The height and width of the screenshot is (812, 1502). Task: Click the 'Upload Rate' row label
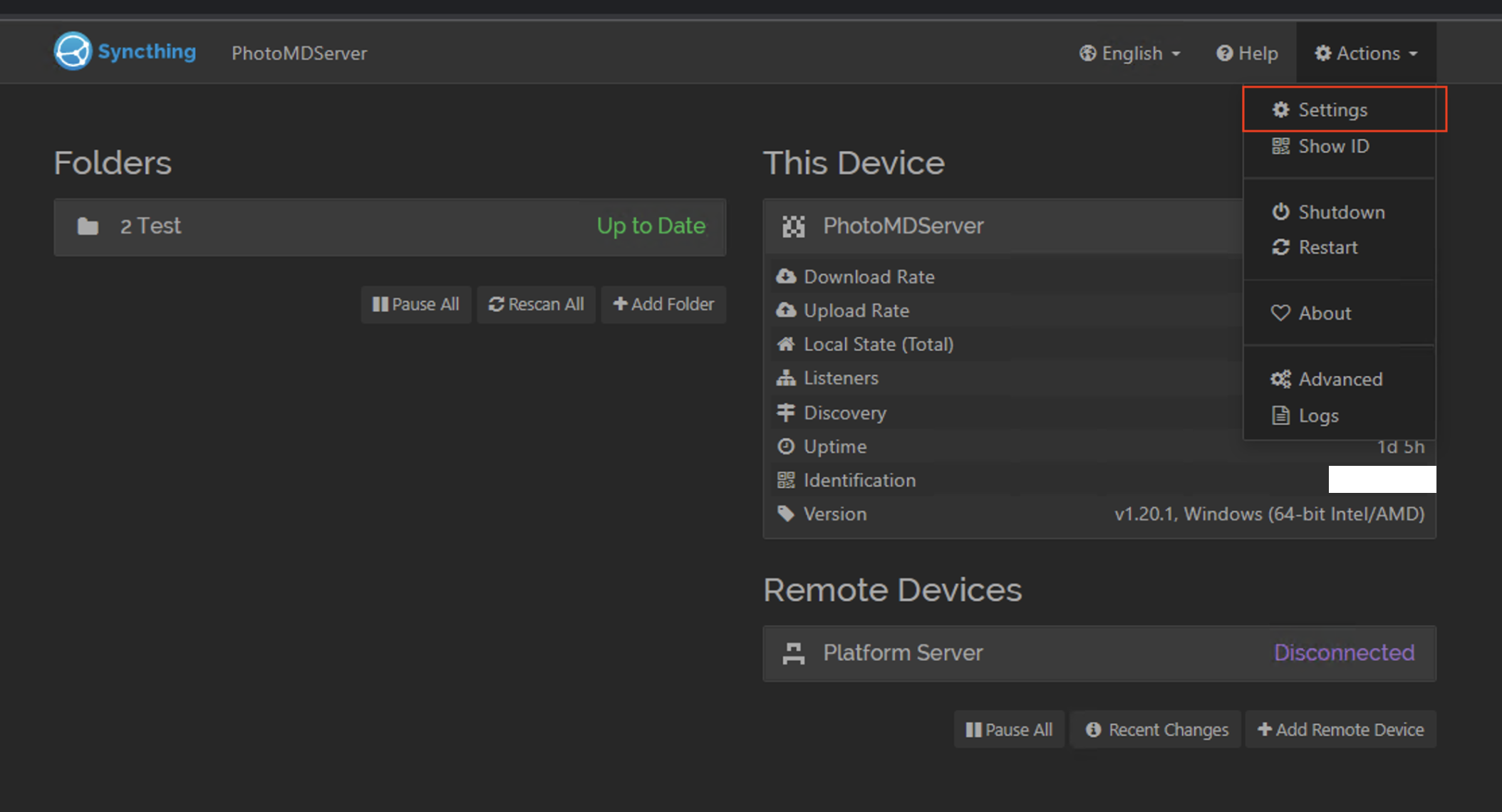pos(856,311)
